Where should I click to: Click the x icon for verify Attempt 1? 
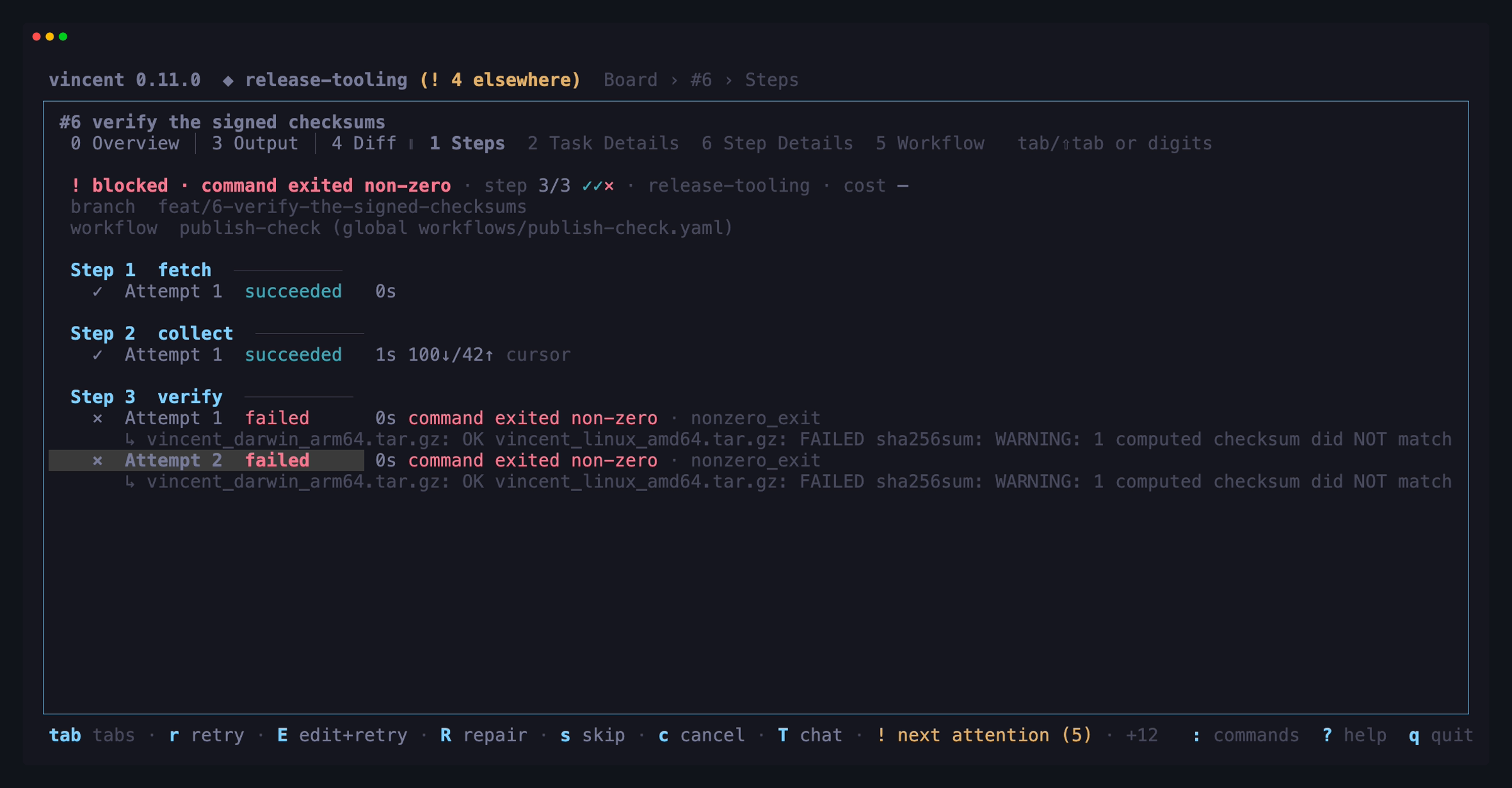pos(98,419)
